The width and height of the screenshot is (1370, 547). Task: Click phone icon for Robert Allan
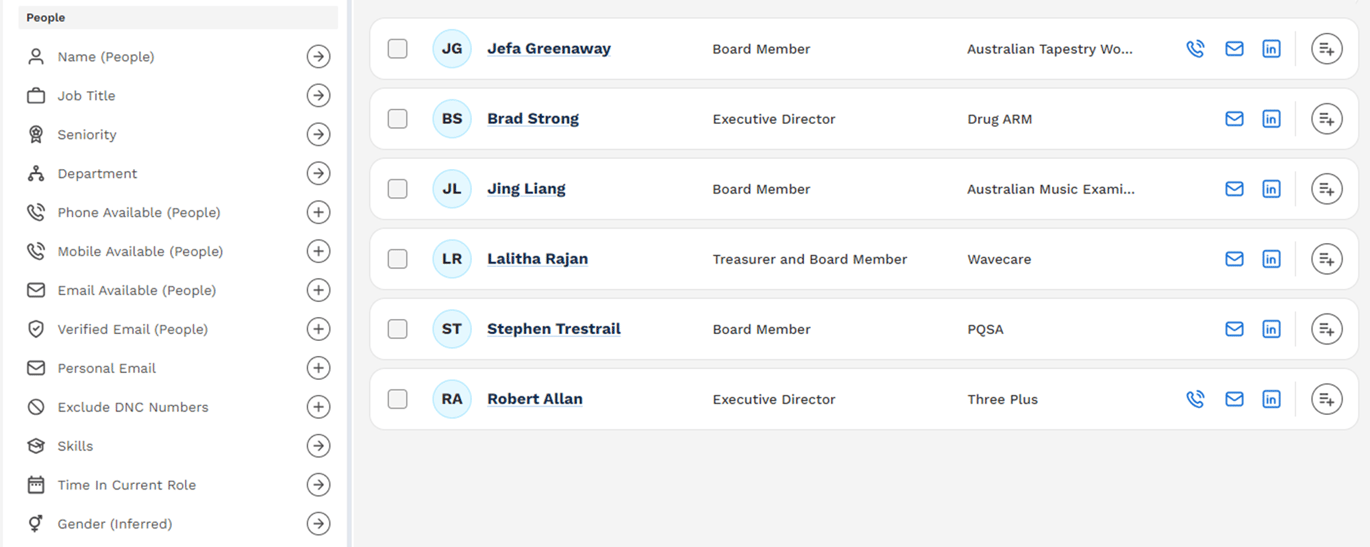[x=1195, y=399]
